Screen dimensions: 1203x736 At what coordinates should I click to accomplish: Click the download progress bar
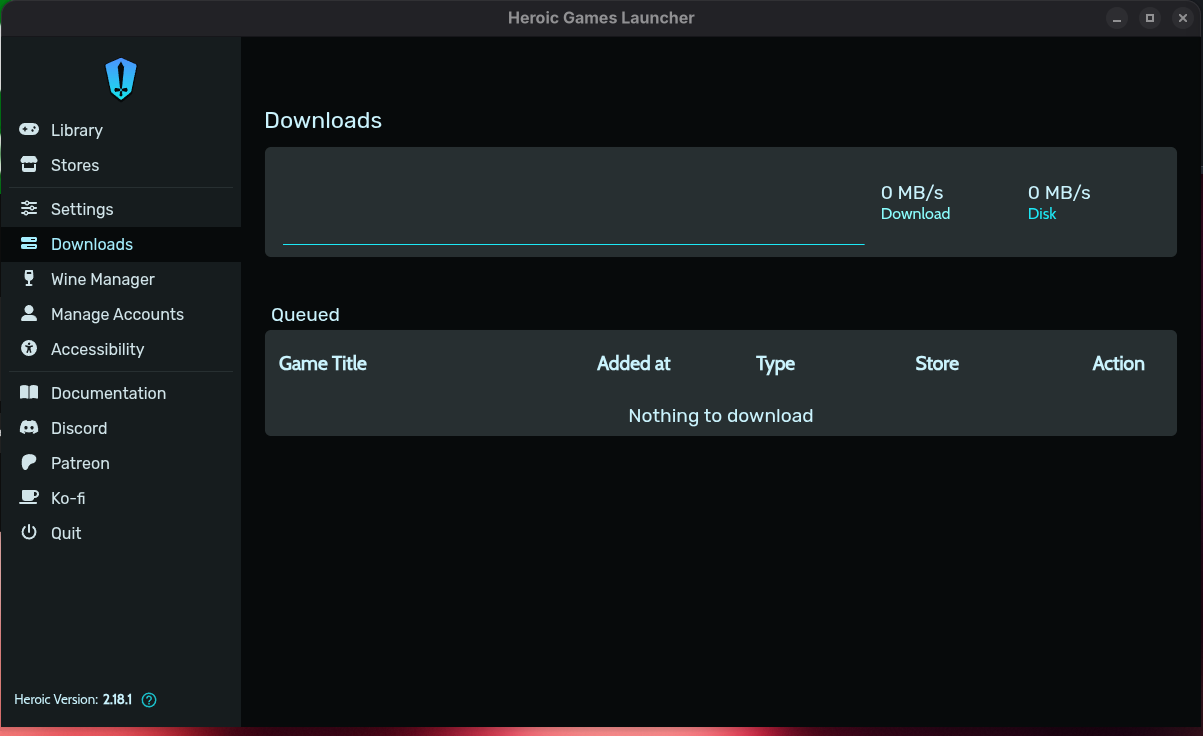(x=573, y=243)
